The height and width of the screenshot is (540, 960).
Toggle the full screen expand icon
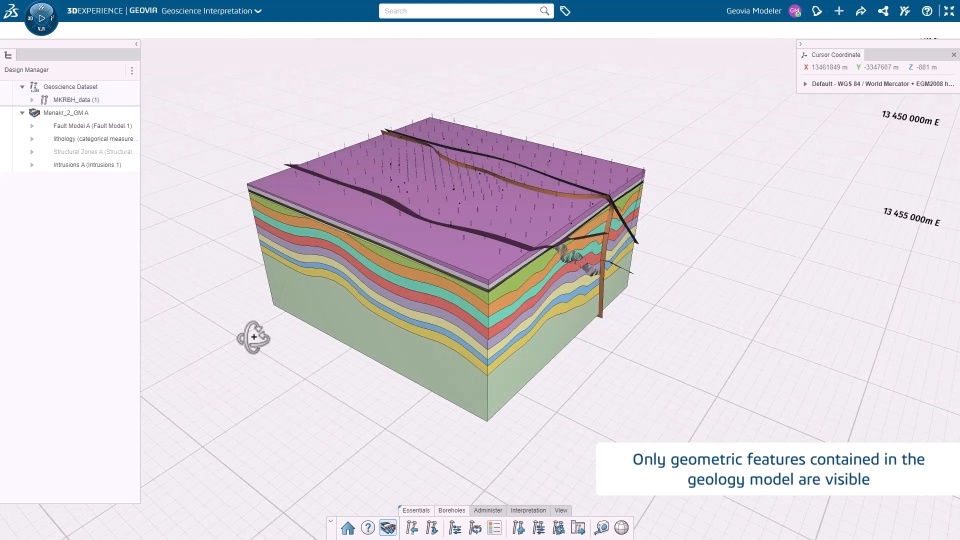[949, 11]
